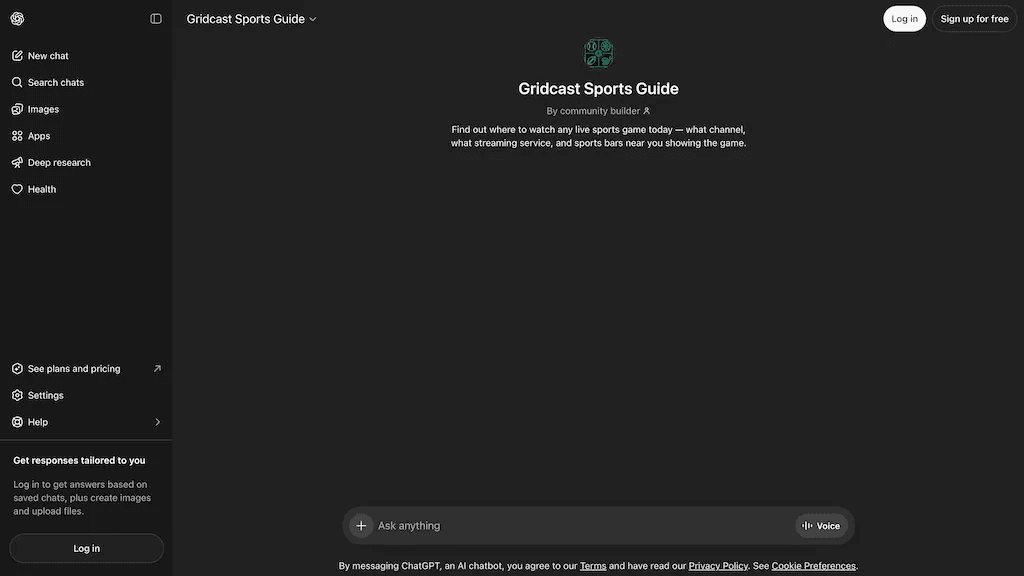Open the Images section
Viewport: 1024px width, 576px height.
(x=86, y=109)
